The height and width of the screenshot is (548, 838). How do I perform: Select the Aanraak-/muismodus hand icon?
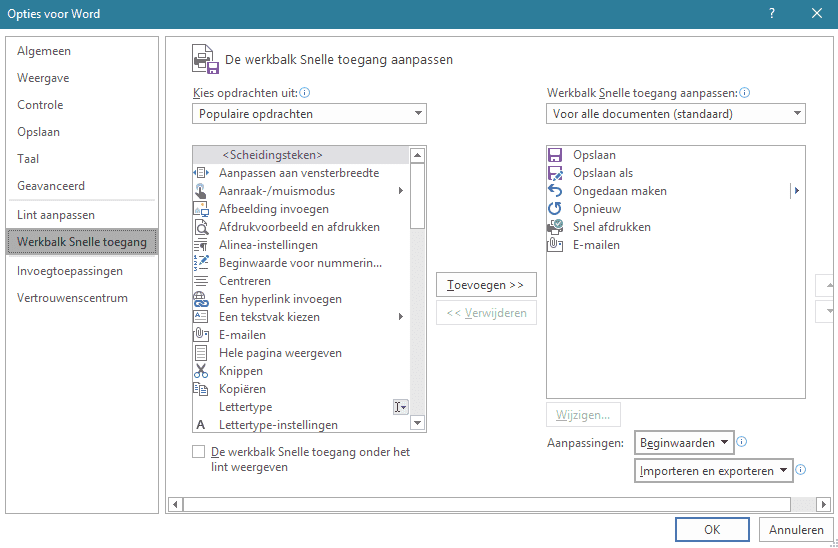(x=201, y=191)
